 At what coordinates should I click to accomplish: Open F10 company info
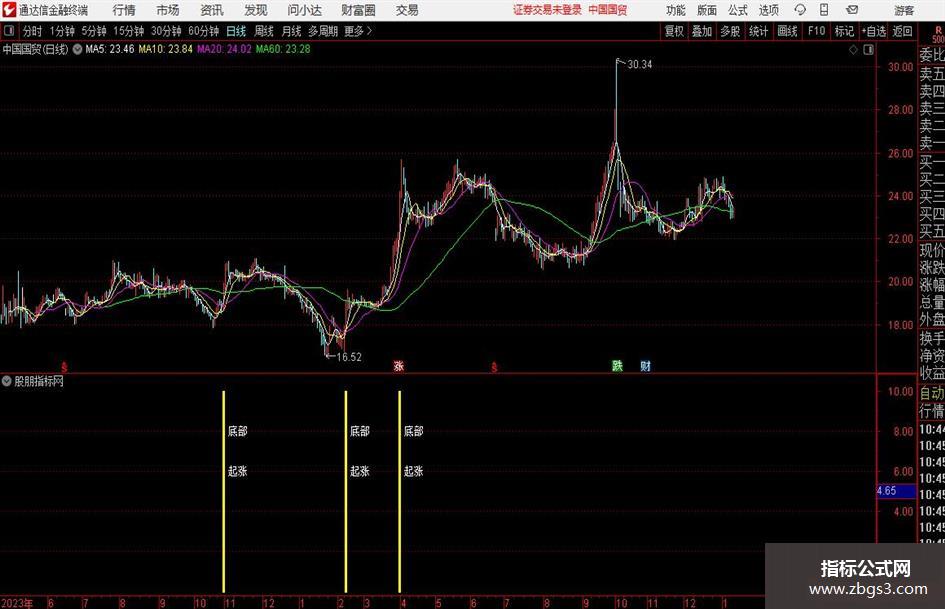pyautogui.click(x=817, y=31)
